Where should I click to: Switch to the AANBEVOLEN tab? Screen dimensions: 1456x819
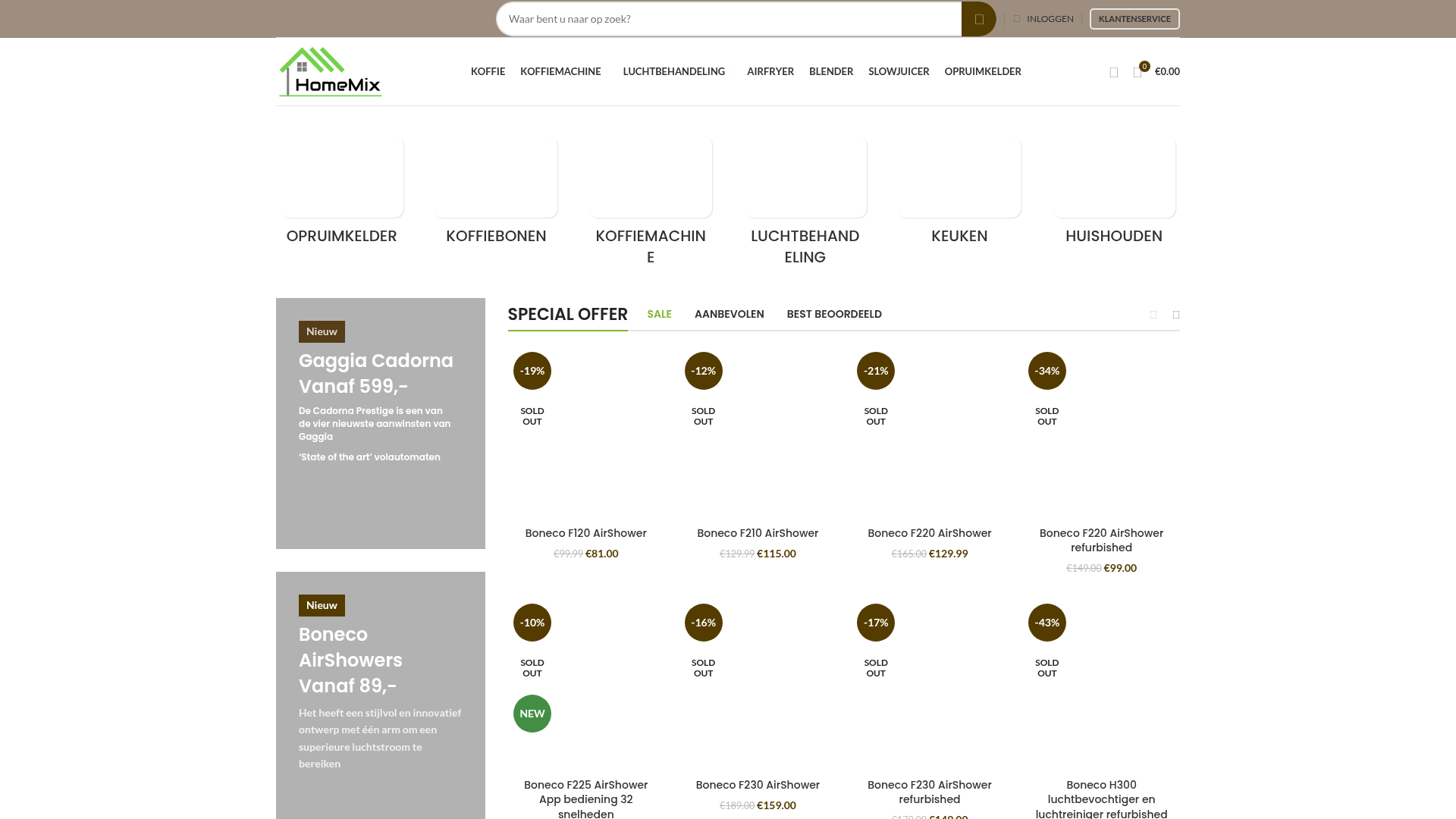pyautogui.click(x=730, y=314)
